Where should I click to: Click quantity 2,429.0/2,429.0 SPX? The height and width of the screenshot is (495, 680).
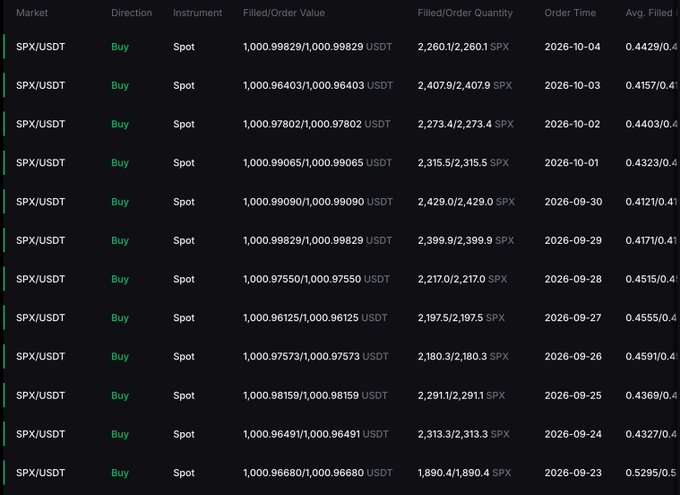[466, 202]
